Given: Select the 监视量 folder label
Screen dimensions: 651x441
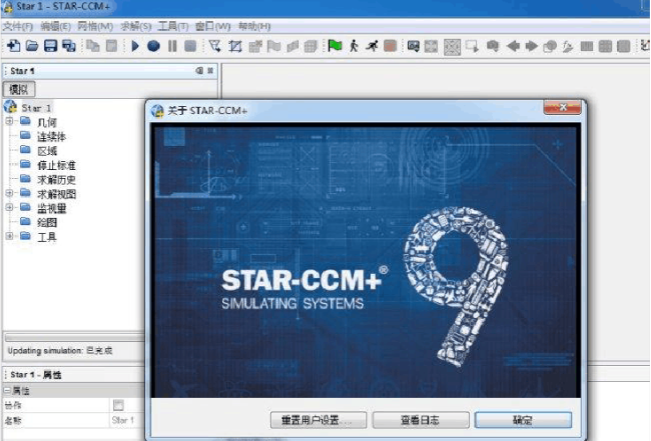Looking at the screenshot, I should coord(52,208).
